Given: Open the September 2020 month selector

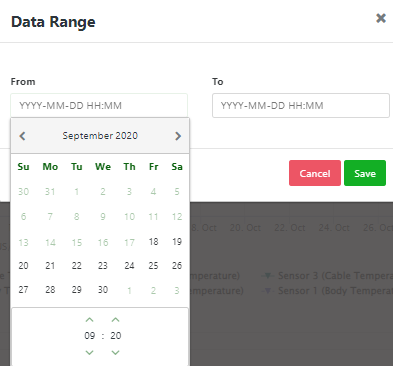Looking at the screenshot, I should (x=100, y=136).
